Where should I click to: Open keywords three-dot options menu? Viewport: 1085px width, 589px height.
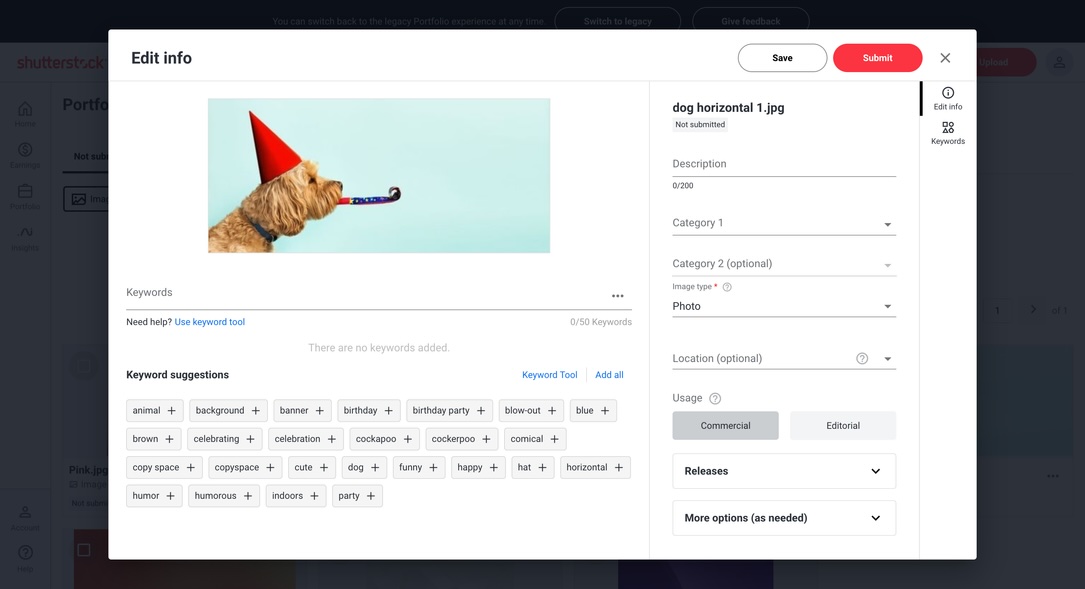(x=617, y=296)
